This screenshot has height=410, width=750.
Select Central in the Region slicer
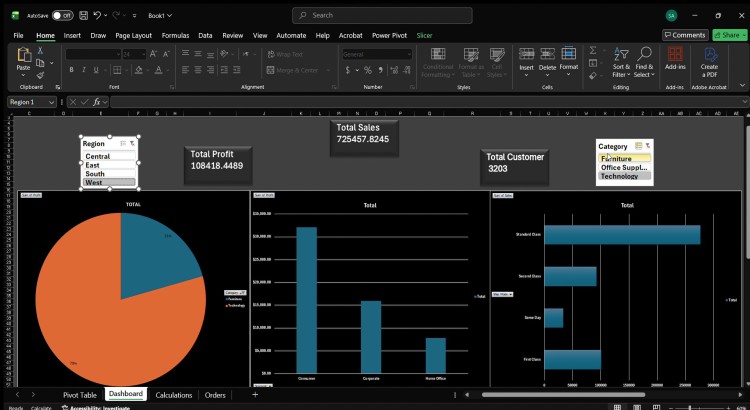[x=110, y=156]
